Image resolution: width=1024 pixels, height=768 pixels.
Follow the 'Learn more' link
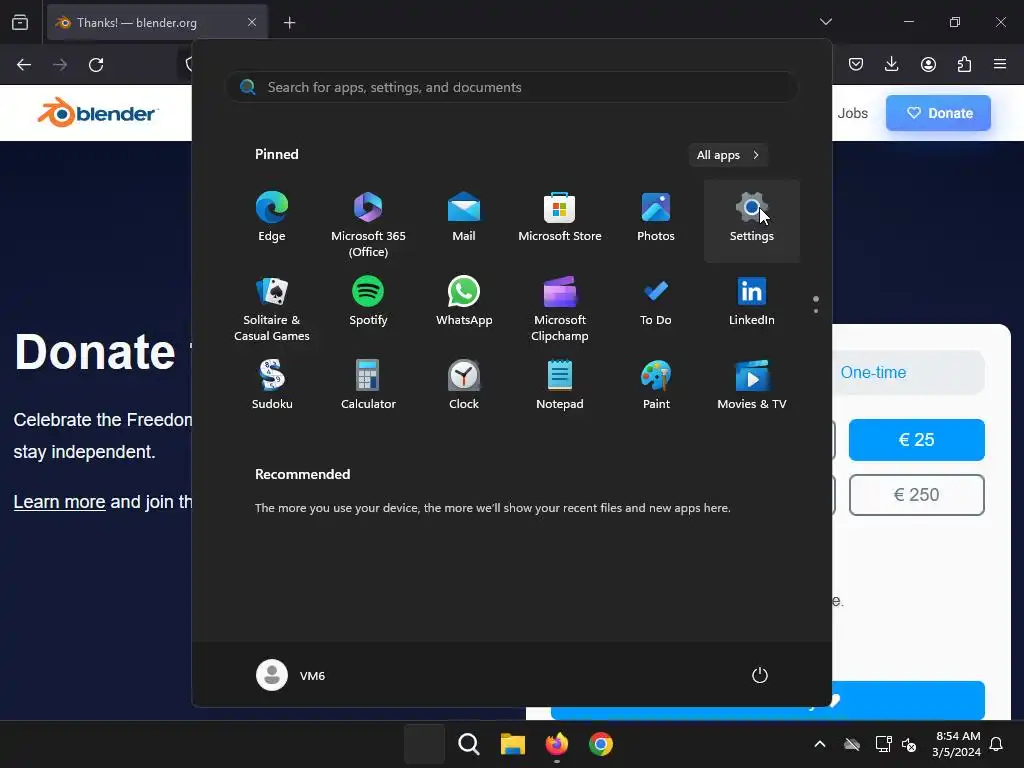click(59, 502)
